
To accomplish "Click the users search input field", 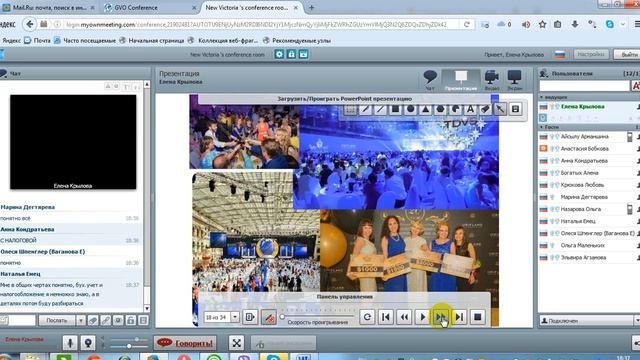I will [x=584, y=86].
